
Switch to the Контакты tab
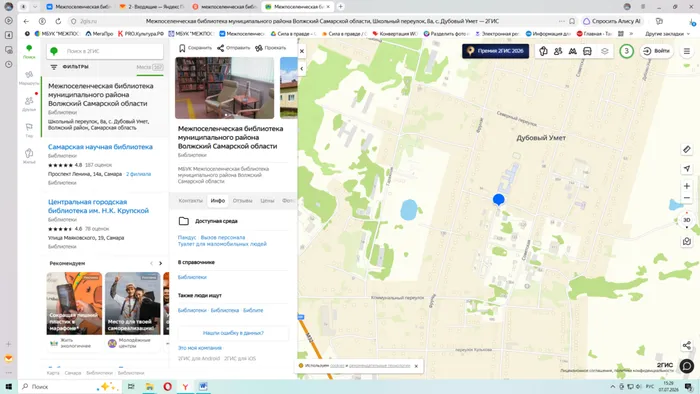tap(191, 201)
